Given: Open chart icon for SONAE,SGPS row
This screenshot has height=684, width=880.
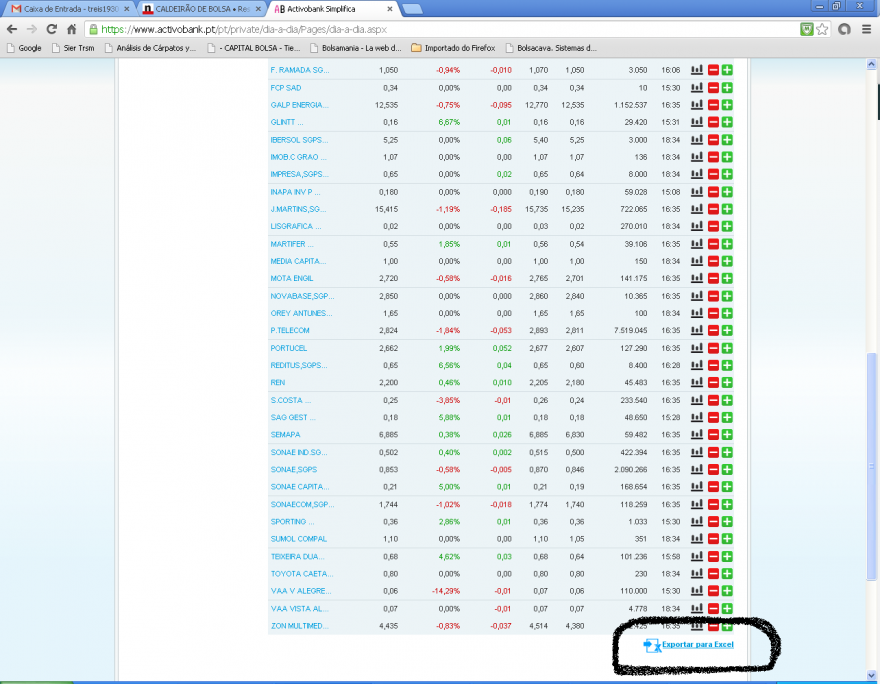Looking at the screenshot, I should point(696,470).
